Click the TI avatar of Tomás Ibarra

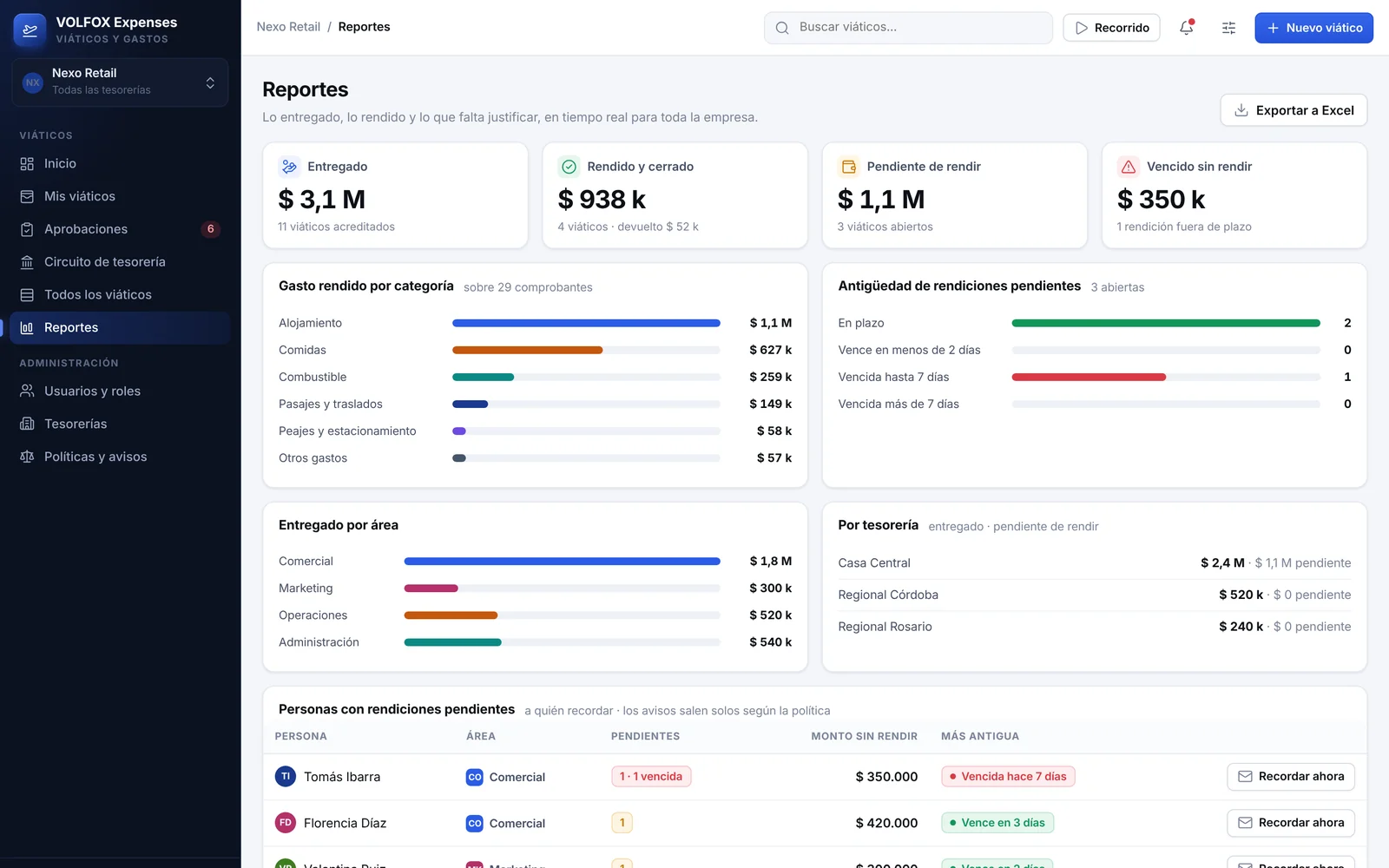click(286, 777)
